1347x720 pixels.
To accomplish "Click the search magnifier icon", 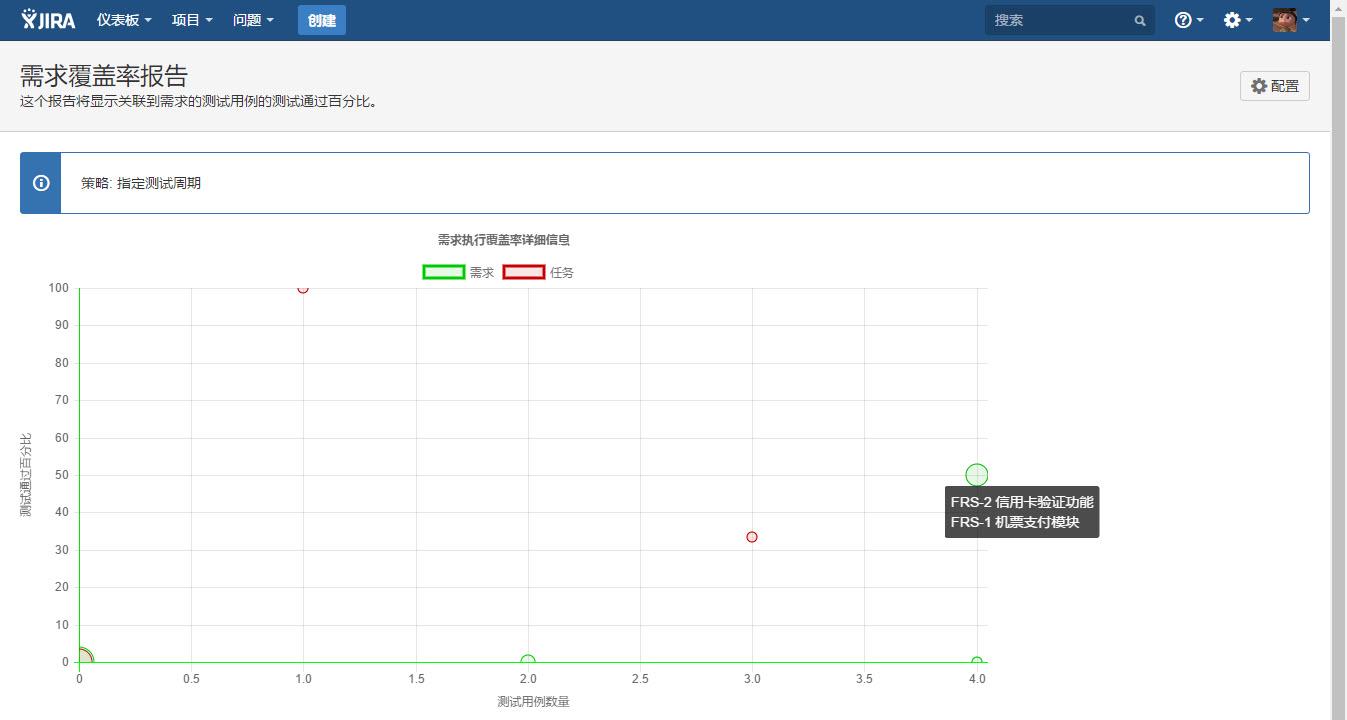I will pos(1140,20).
